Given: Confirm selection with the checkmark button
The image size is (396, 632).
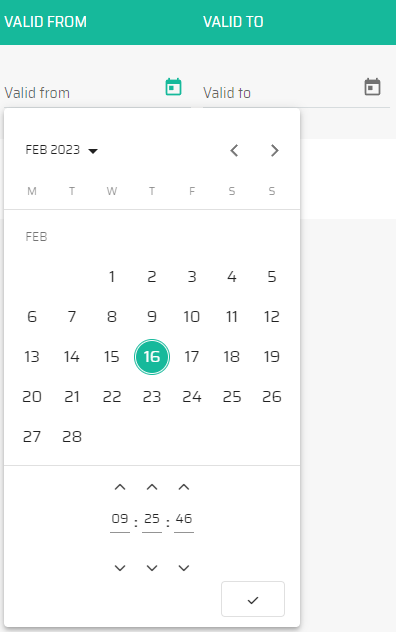Looking at the screenshot, I should (x=253, y=599).
